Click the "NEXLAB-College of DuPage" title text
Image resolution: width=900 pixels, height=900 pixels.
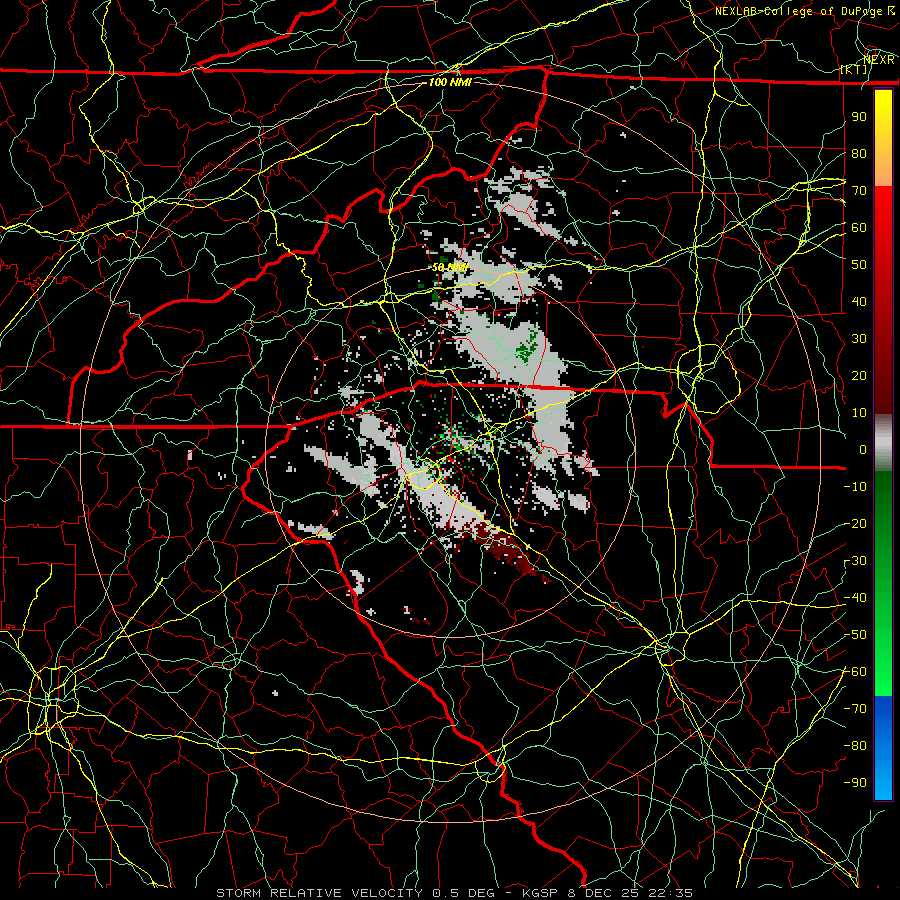point(800,11)
